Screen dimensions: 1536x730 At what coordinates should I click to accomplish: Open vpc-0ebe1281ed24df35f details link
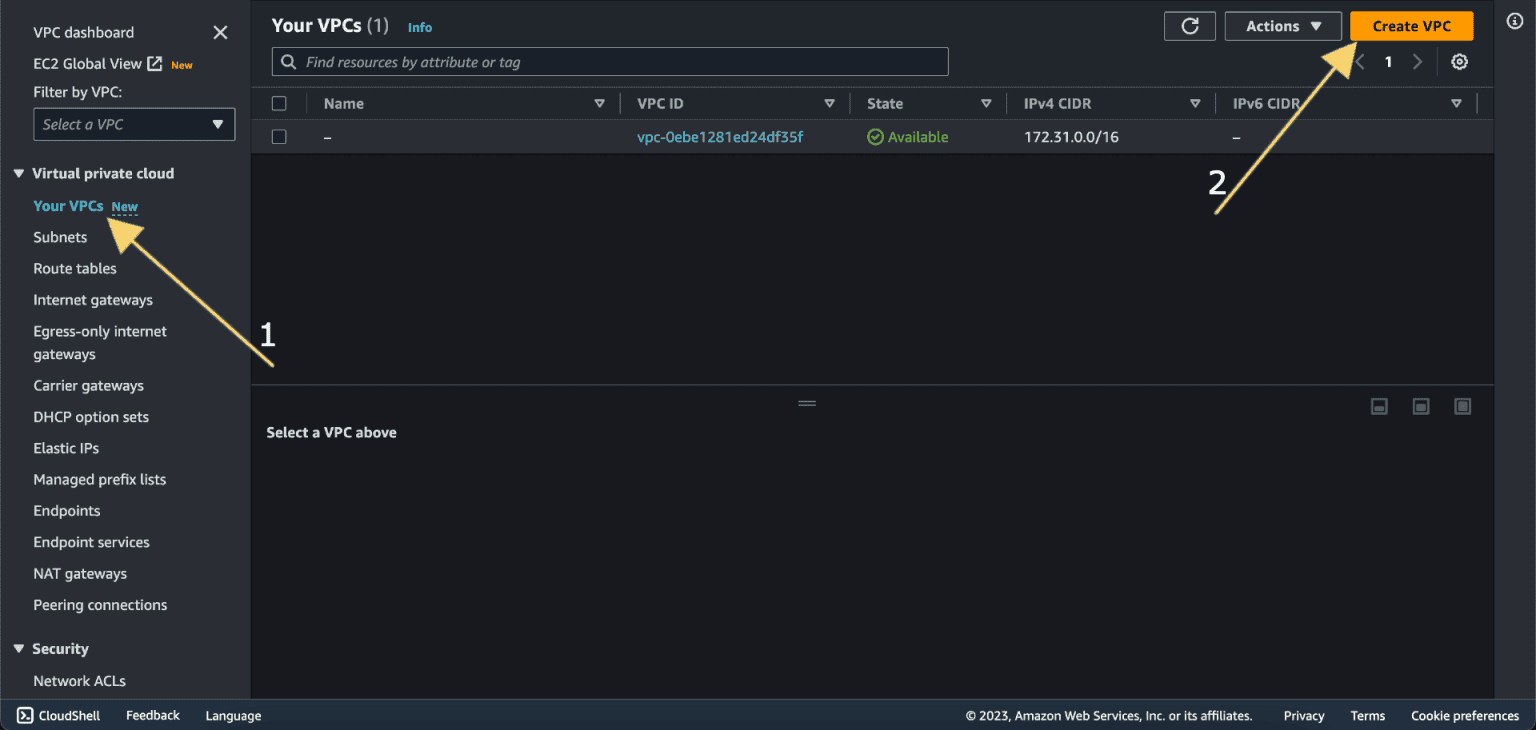click(720, 137)
